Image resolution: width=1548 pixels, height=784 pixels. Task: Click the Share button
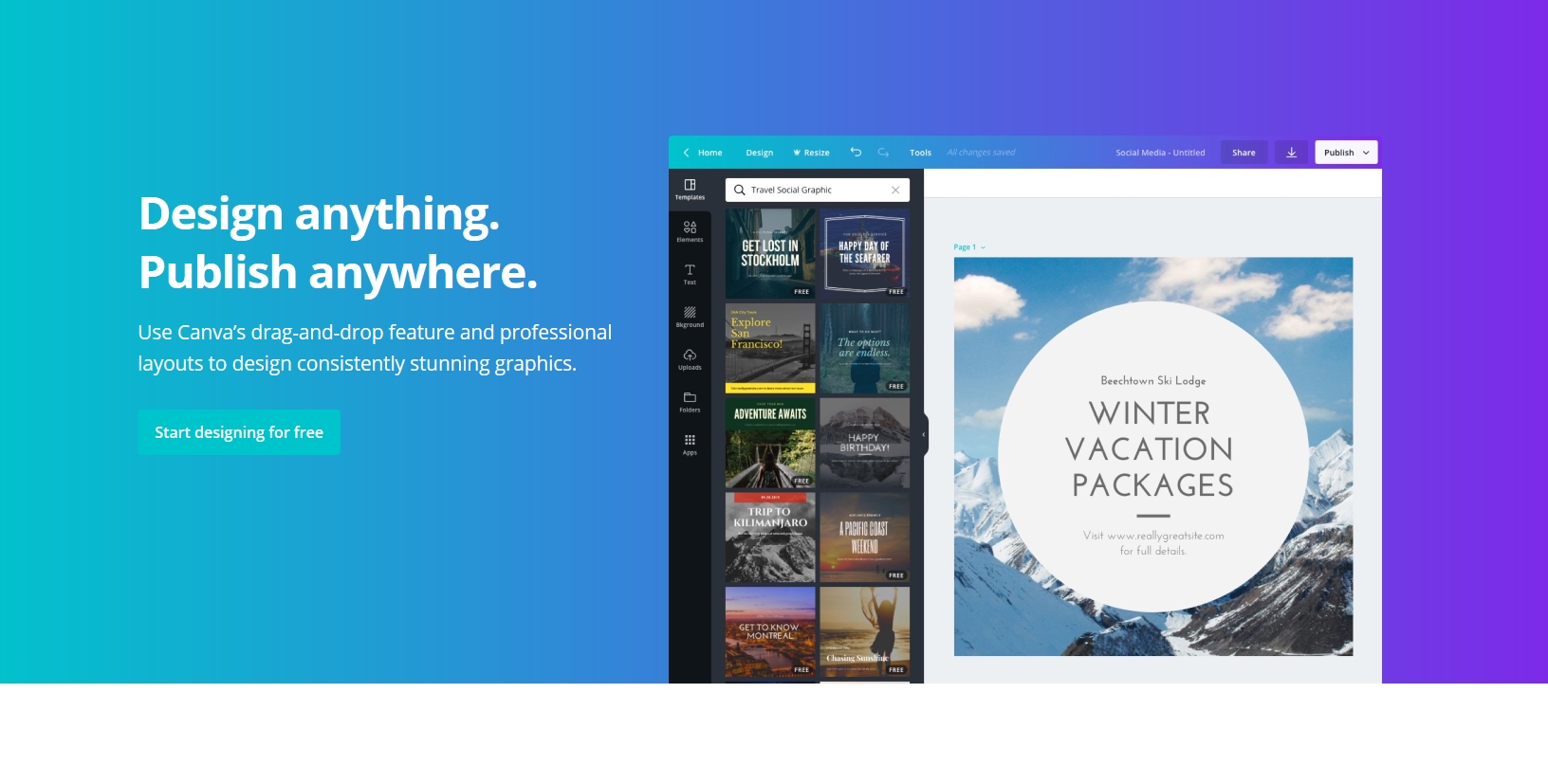tap(1244, 153)
